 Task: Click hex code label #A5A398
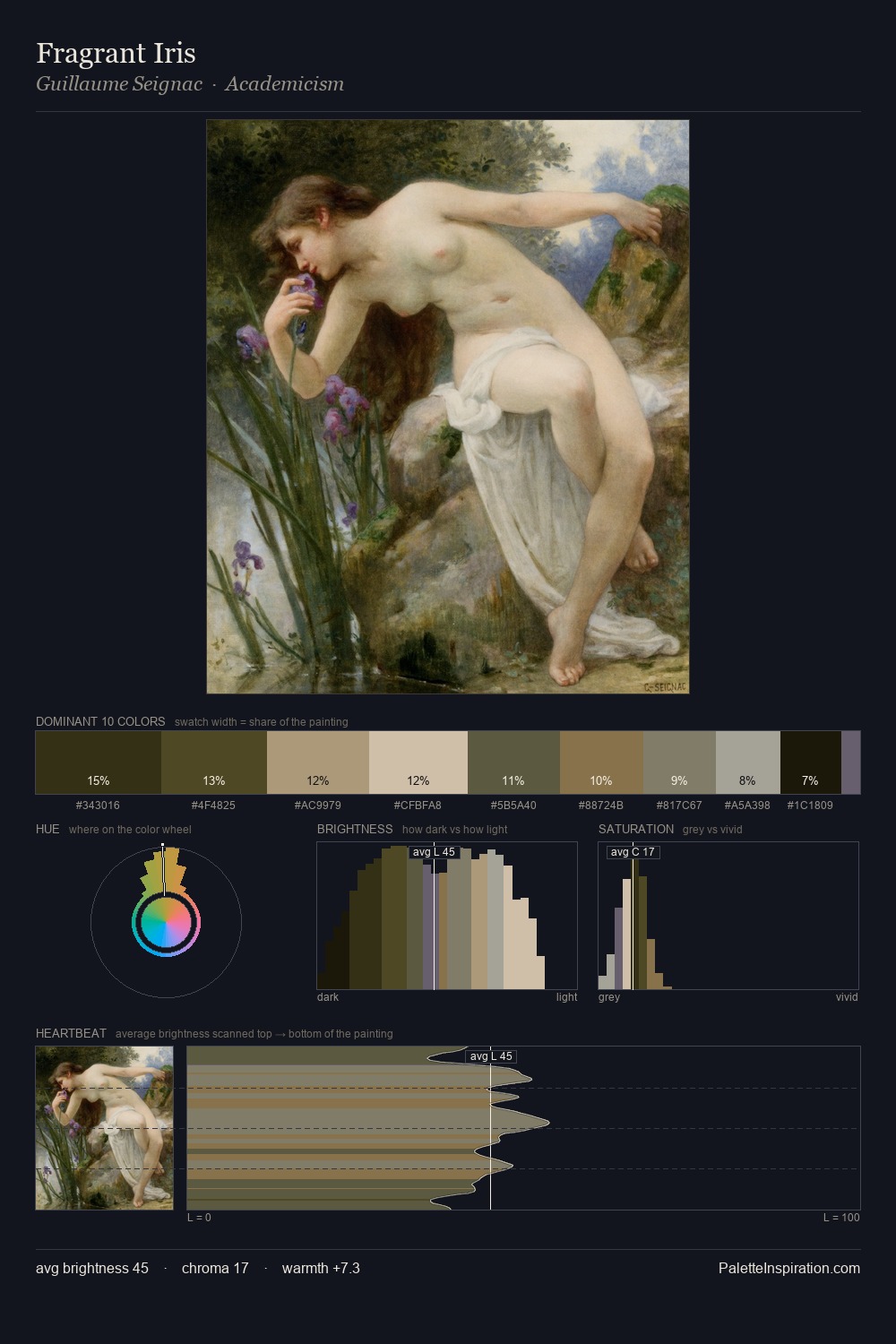coord(747,806)
